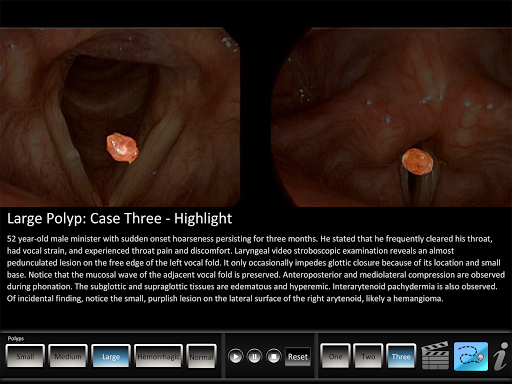Screen dimensions: 512x384
Task: Click the Large Polyp case title
Action: pyautogui.click(x=119, y=219)
